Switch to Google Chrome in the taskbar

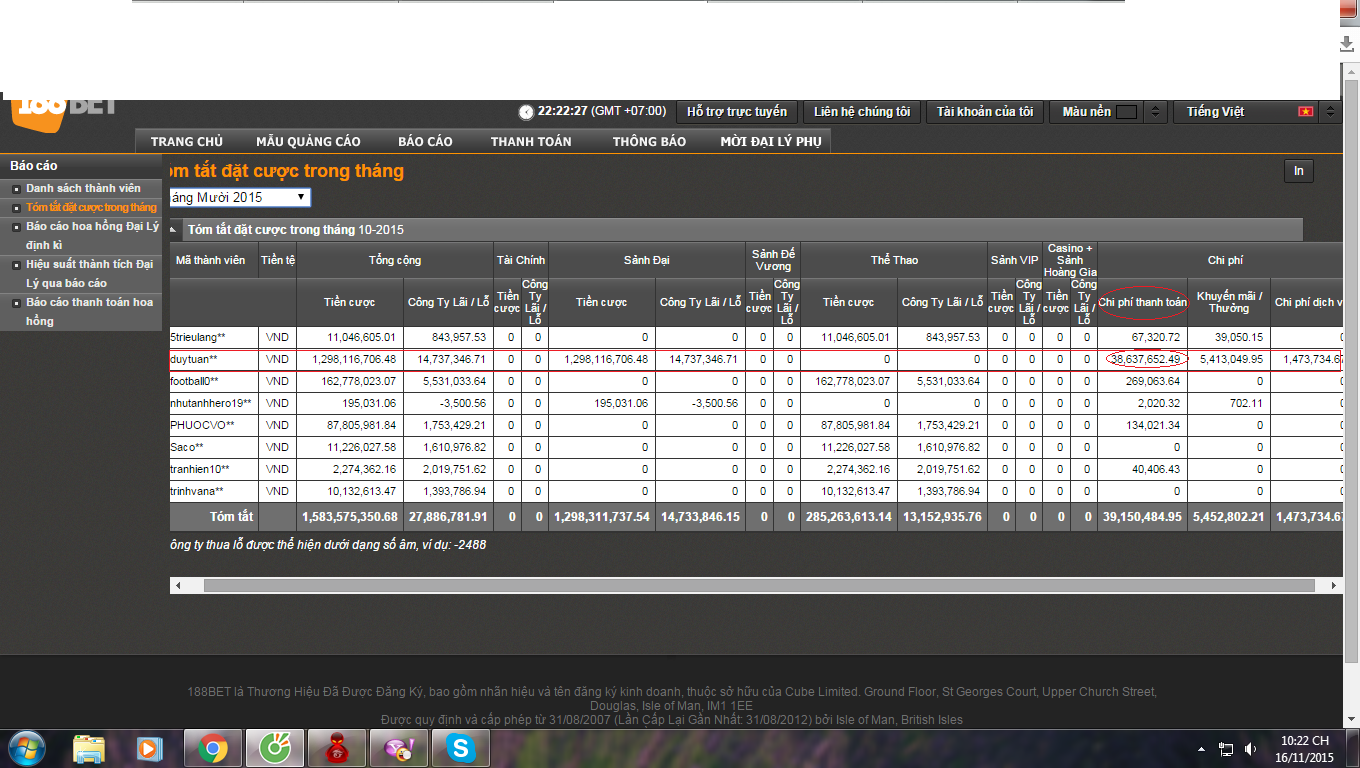(211, 748)
